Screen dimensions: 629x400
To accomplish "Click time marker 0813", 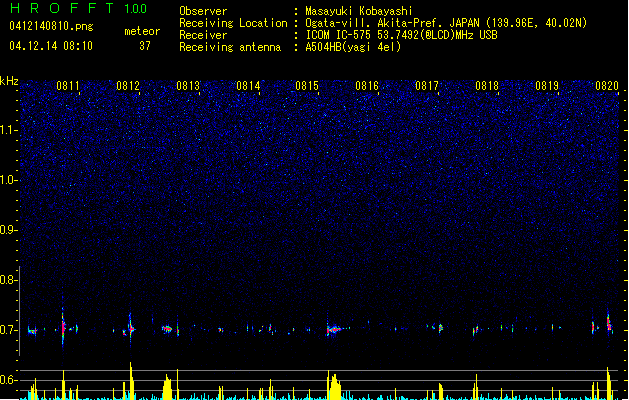I will (x=188, y=86).
